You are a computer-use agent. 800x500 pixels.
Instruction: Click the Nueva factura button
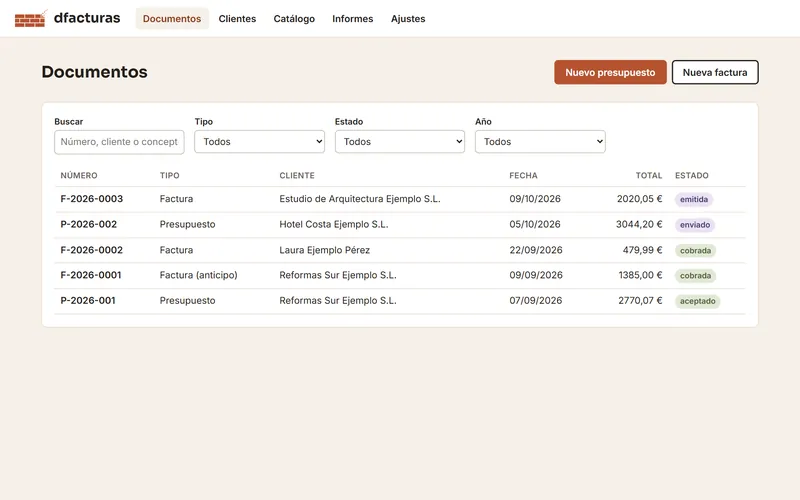click(x=715, y=72)
